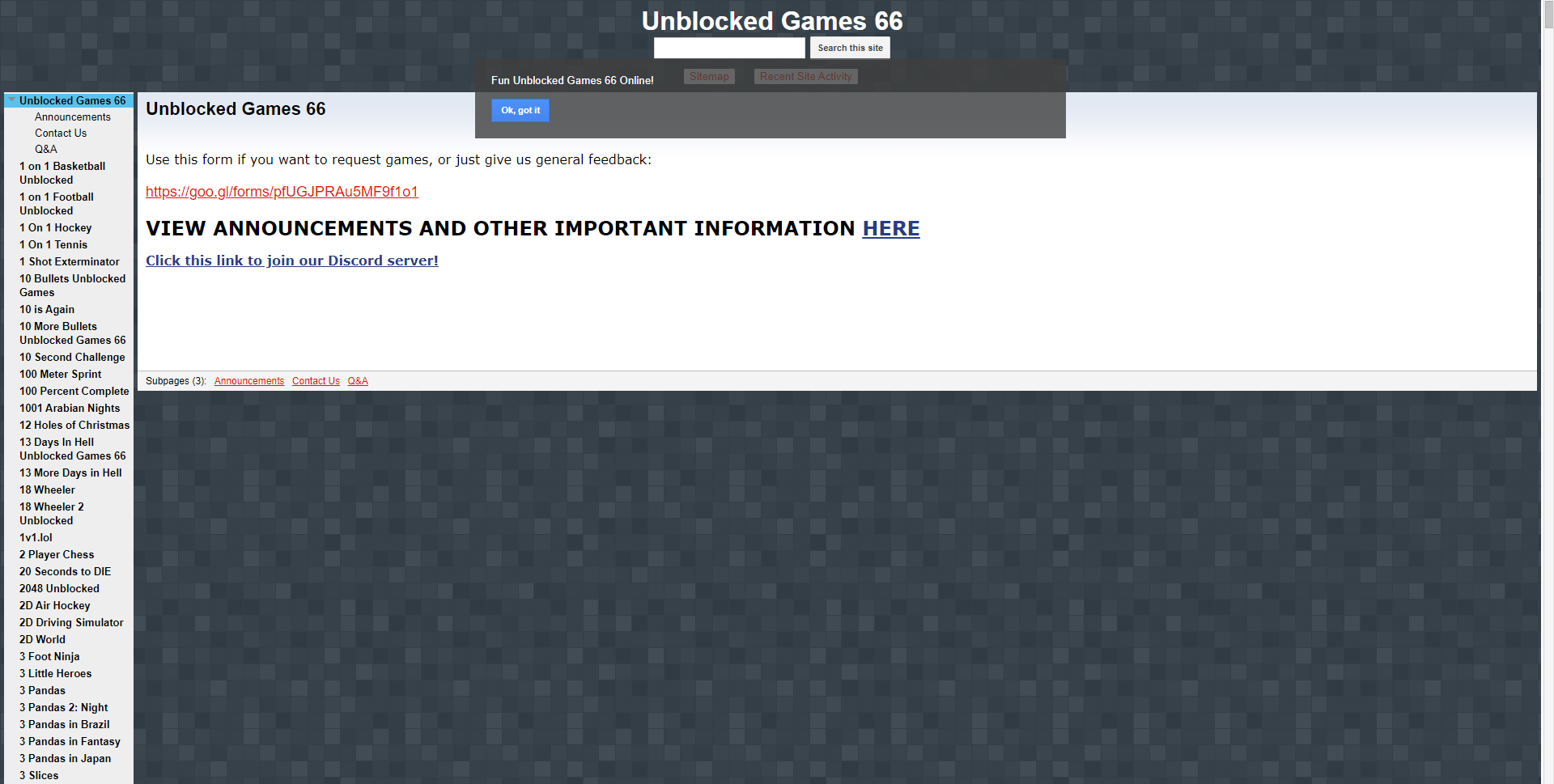Open the Announcements subpage link at bottom

pos(249,381)
